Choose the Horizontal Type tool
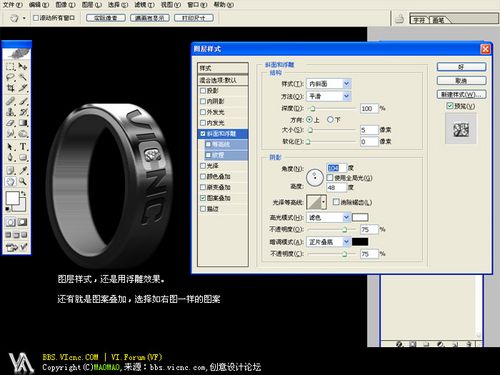The width and height of the screenshot is (500, 375). point(23,146)
